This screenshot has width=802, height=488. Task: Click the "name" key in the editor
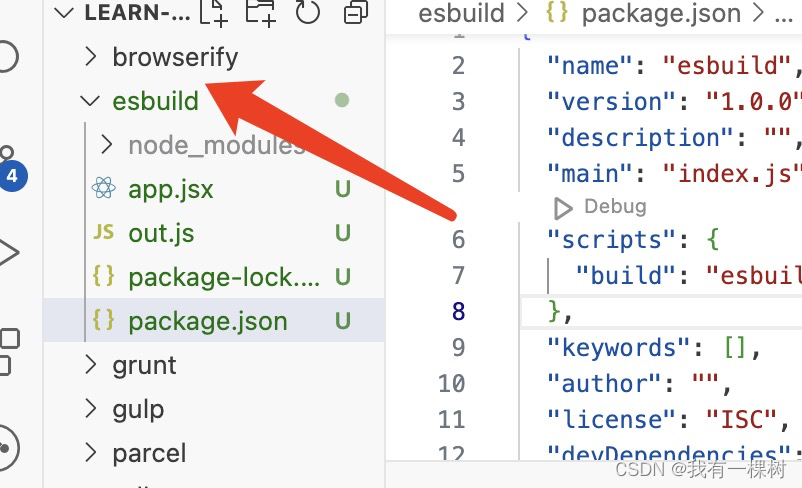590,65
